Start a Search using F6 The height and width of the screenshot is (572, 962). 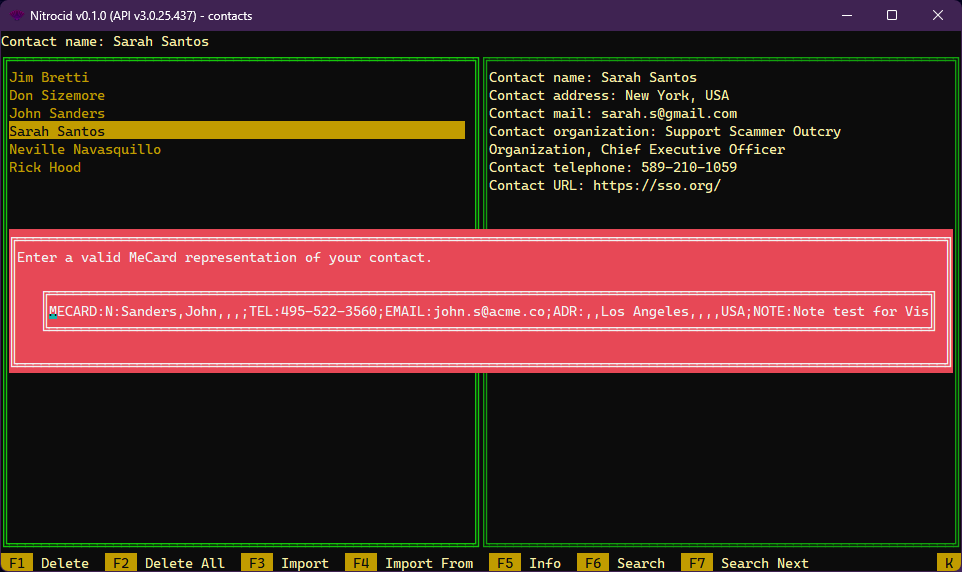[x=624, y=563]
